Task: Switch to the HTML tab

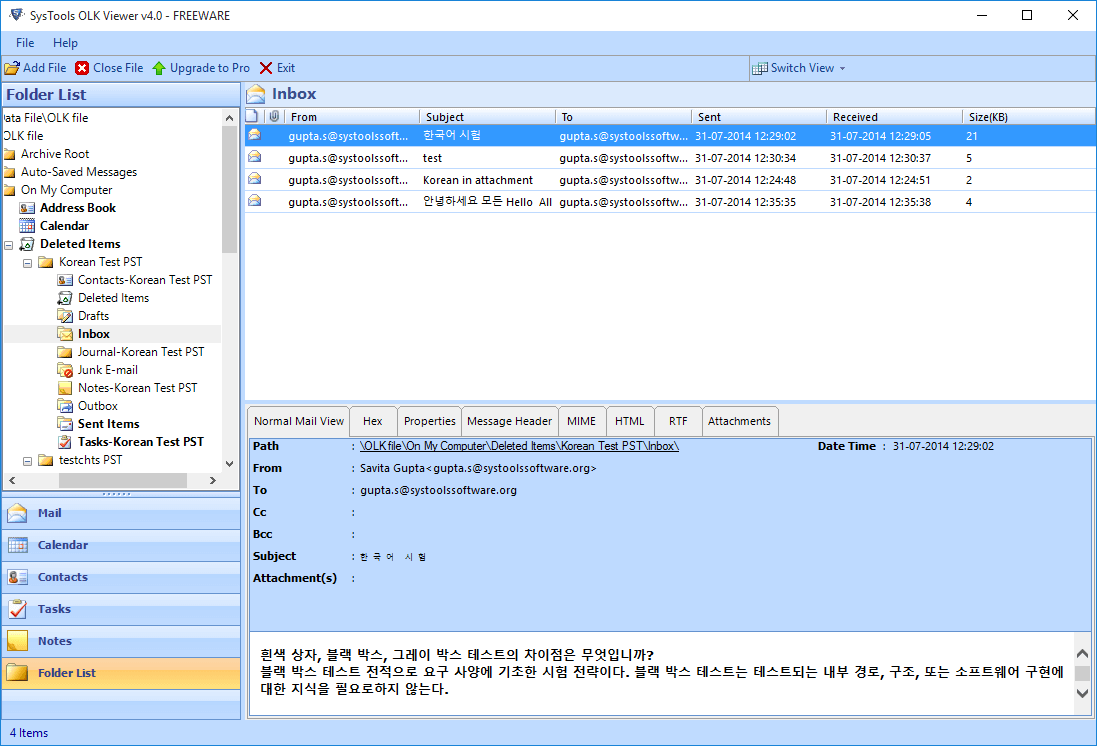Action: click(630, 421)
